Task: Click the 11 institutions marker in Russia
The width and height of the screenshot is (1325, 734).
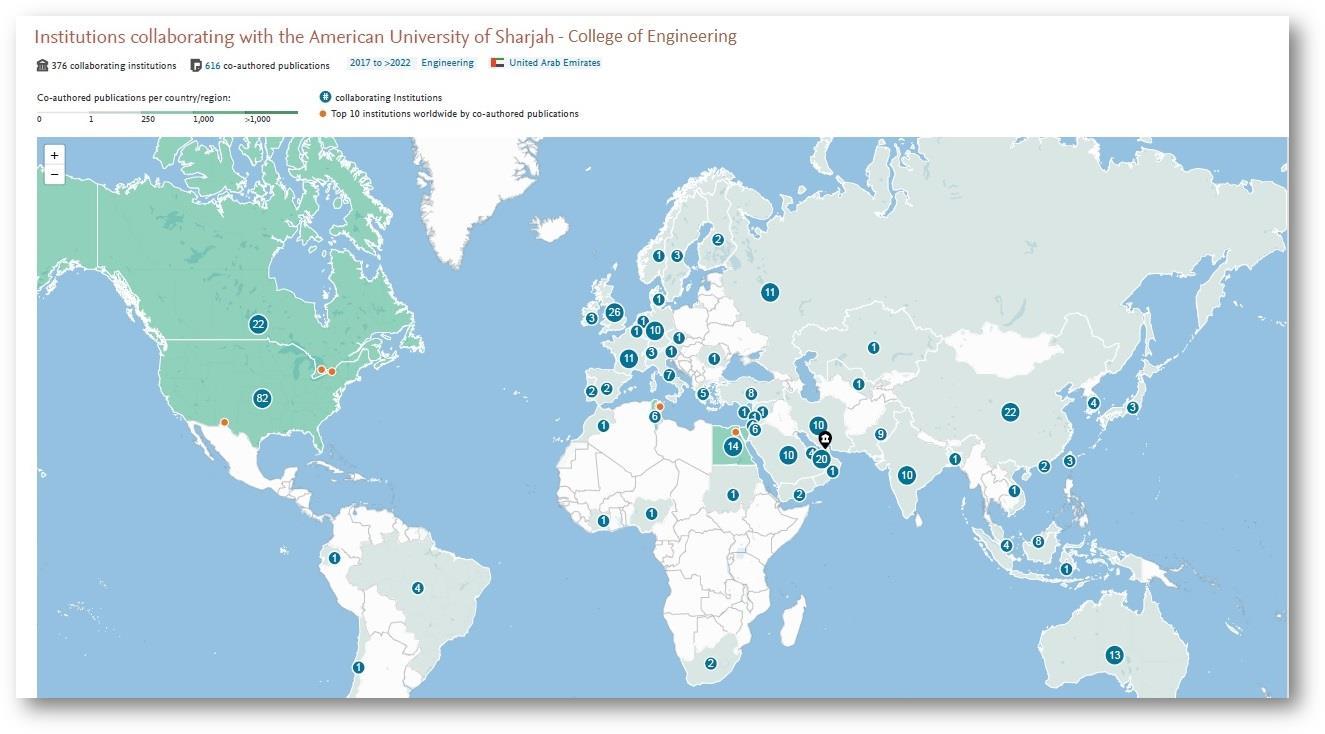Action: [769, 292]
